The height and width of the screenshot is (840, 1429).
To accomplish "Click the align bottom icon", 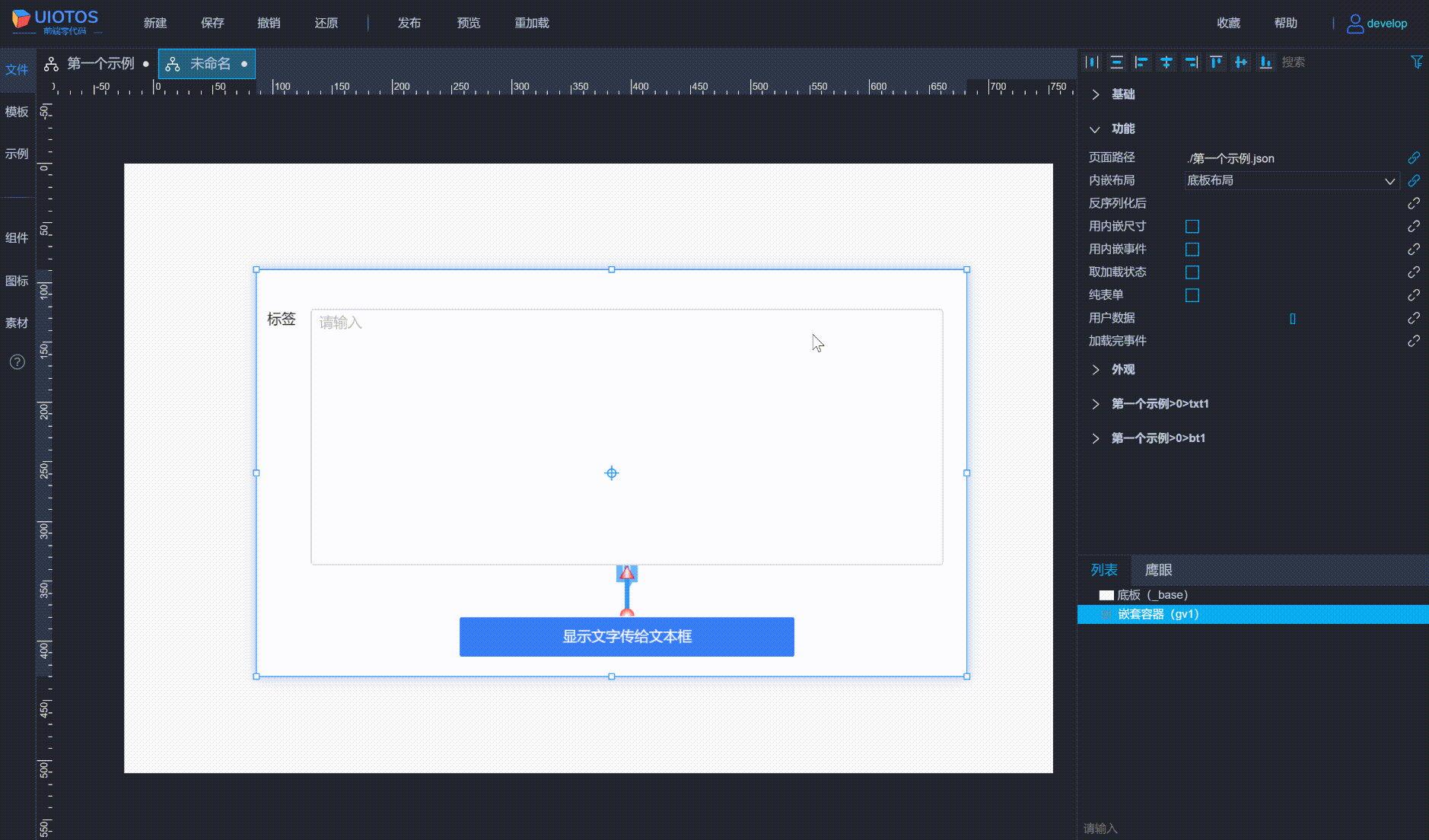I will (x=1265, y=62).
